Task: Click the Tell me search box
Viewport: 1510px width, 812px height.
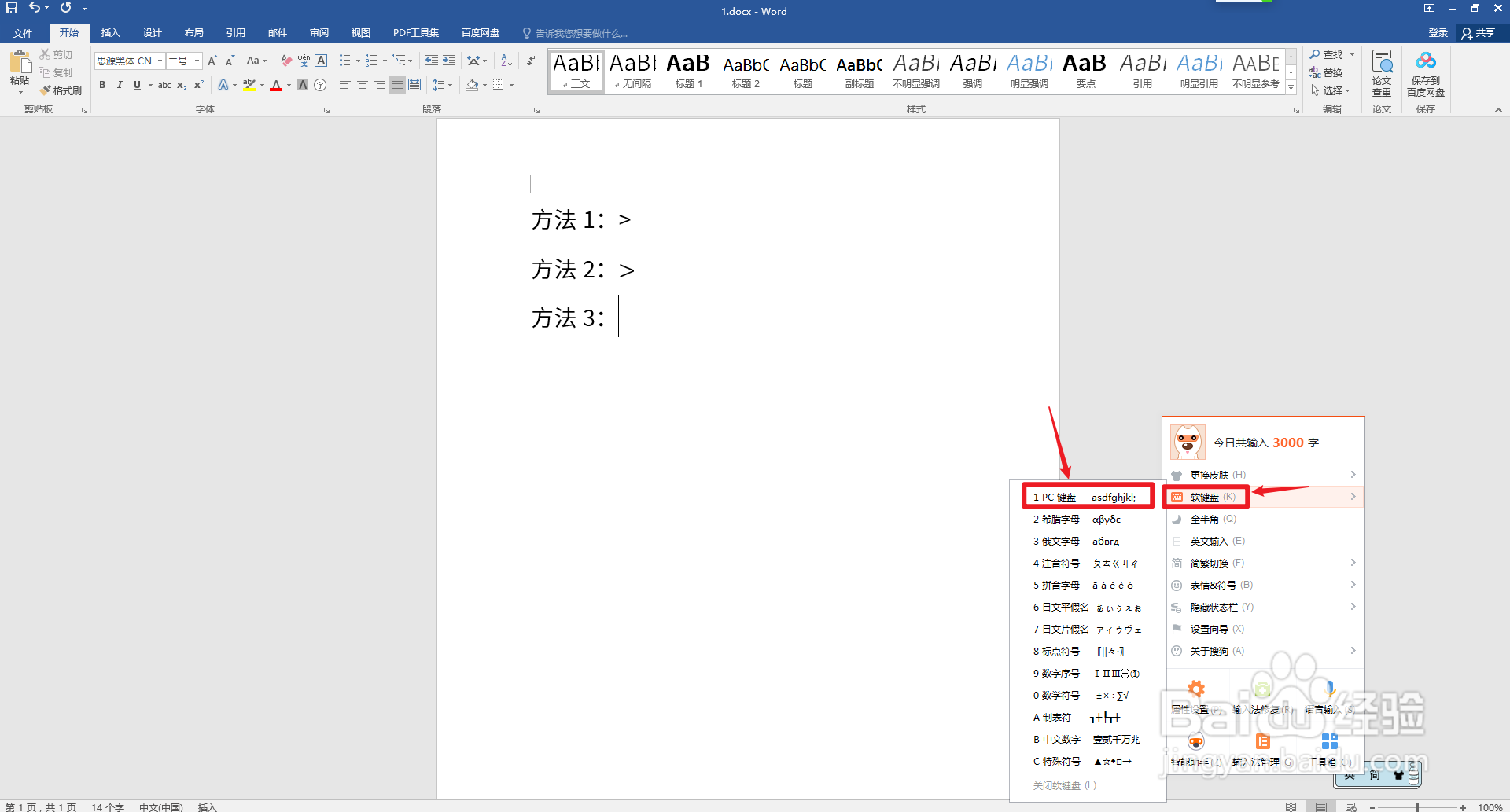Action: (576, 33)
